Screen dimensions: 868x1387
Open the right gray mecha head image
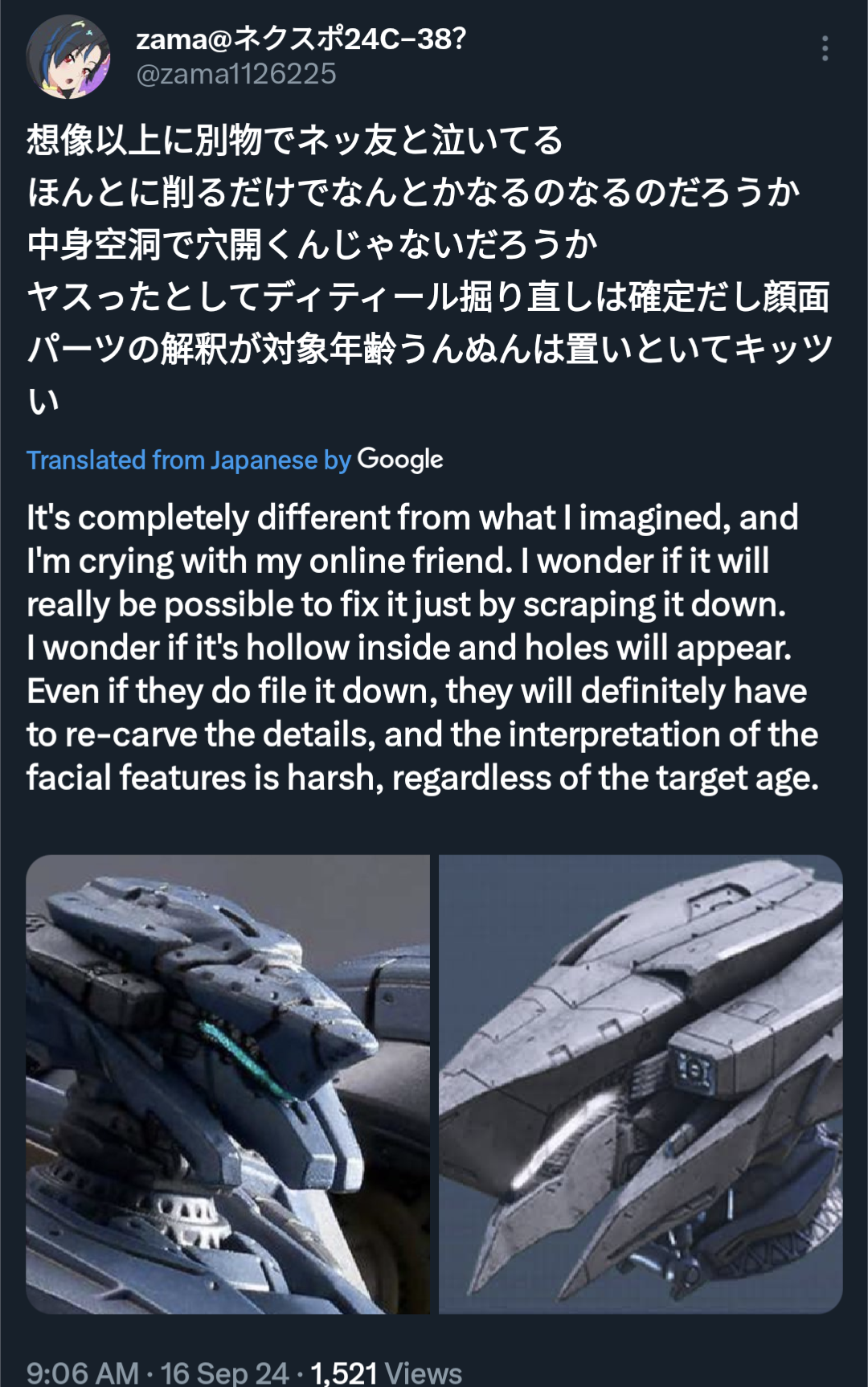point(641,1084)
